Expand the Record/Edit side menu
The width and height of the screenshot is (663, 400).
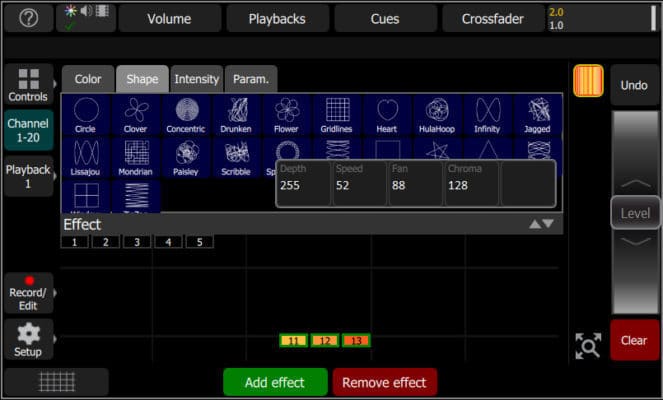(x=28, y=292)
